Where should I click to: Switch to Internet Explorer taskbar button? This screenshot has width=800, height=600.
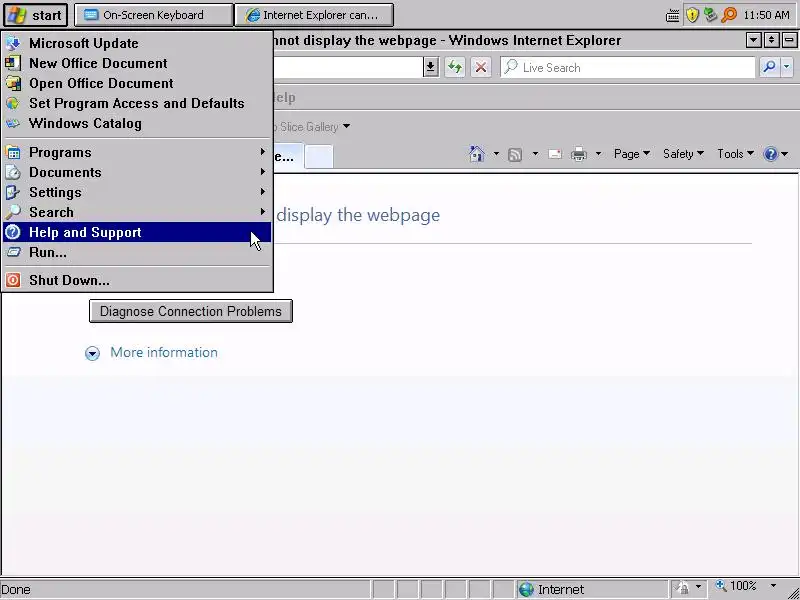(314, 15)
